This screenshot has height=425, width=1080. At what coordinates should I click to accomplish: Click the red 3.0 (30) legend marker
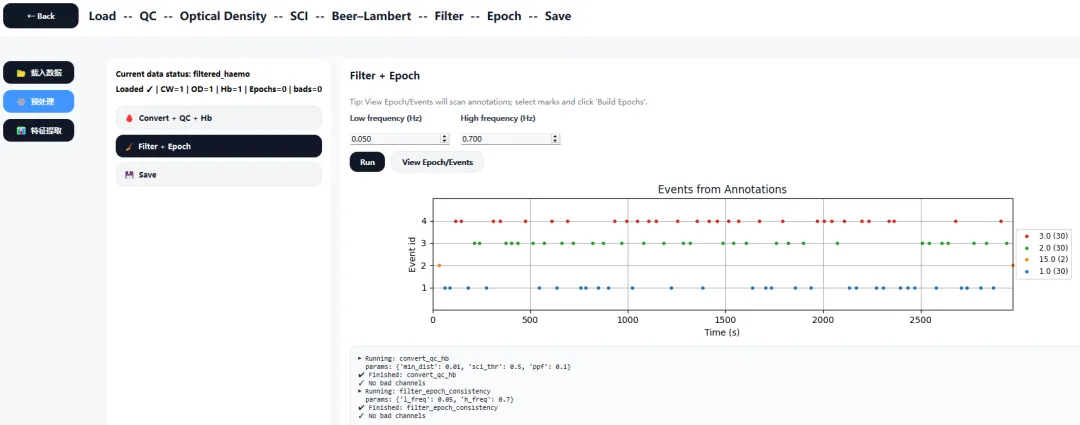click(1028, 236)
